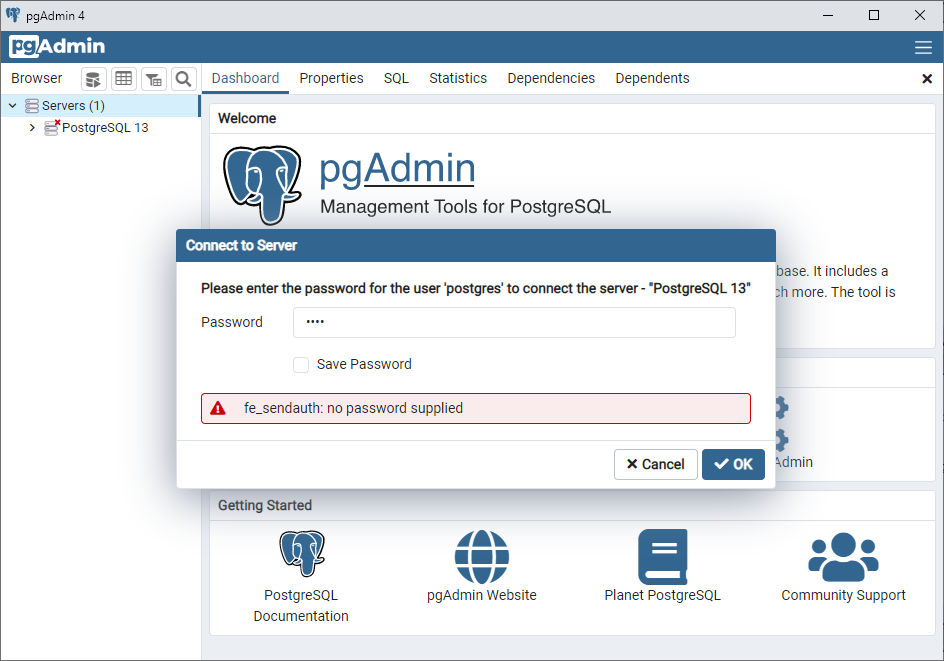The width and height of the screenshot is (944, 661).
Task: Click the Getting Started heading
Action: coord(265,506)
